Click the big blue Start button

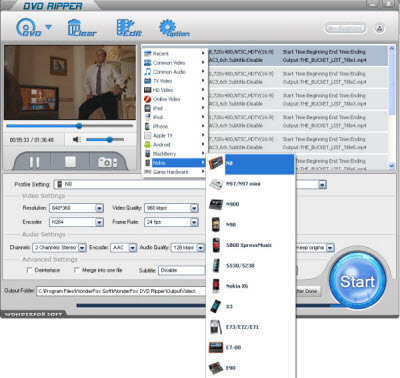[358, 281]
